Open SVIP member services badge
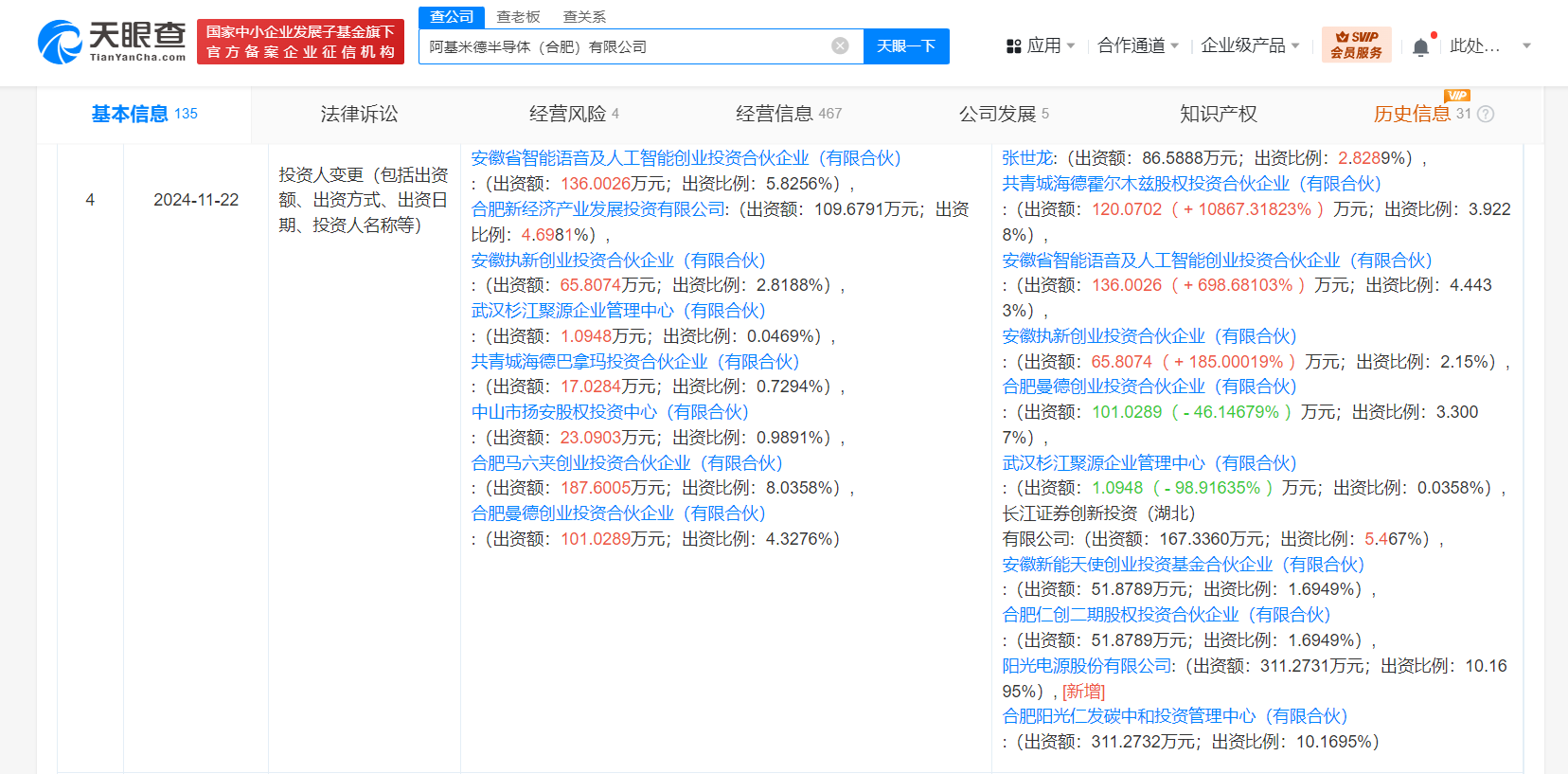Image resolution: width=1568 pixels, height=774 pixels. point(1356,45)
